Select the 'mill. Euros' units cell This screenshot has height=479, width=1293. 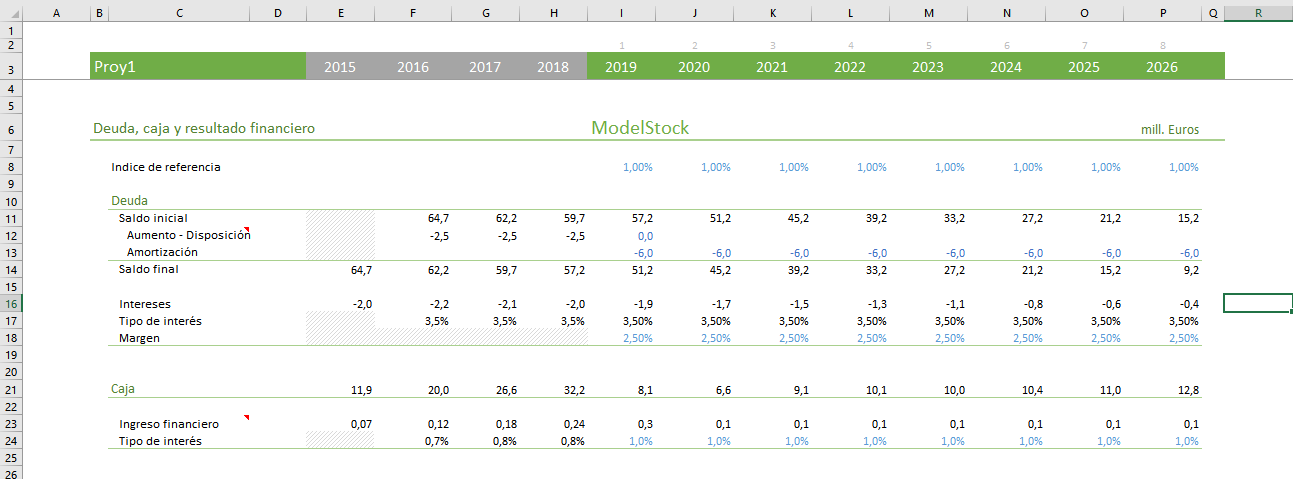click(x=1169, y=130)
